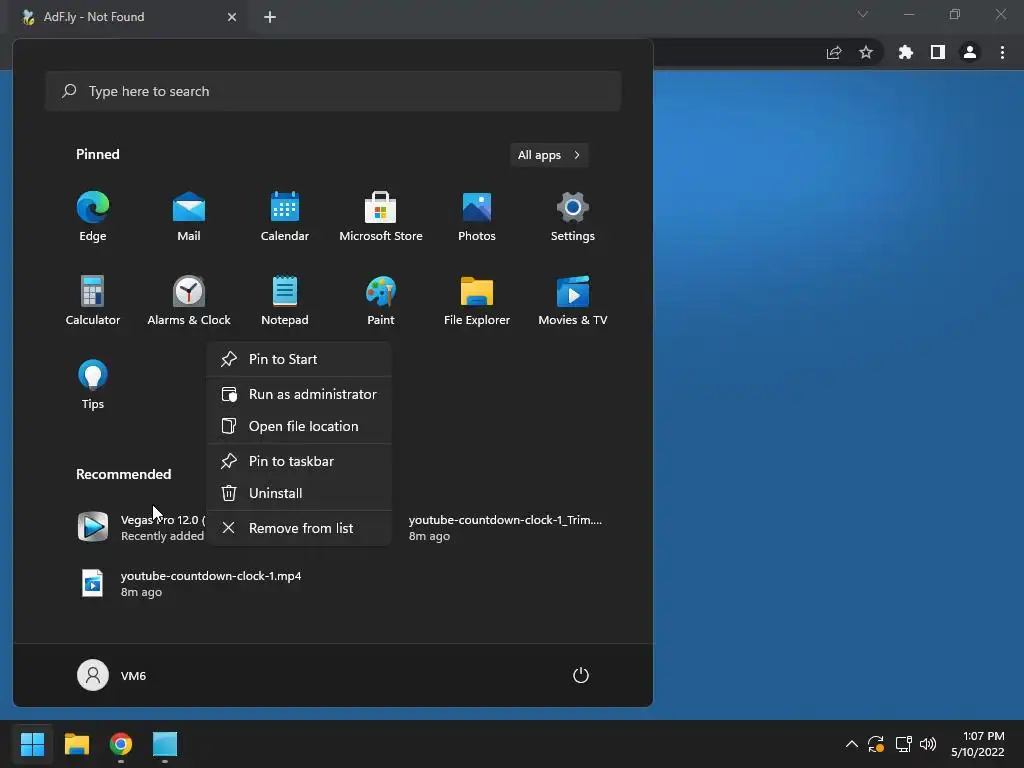1024x768 pixels.
Task: Open the volume tray icon
Action: (927, 744)
